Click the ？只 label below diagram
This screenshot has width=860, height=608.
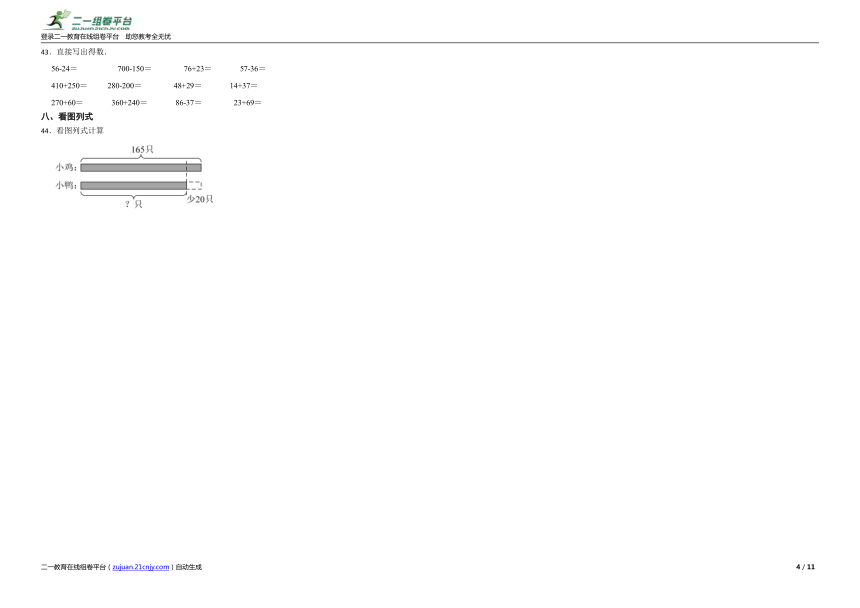click(133, 204)
